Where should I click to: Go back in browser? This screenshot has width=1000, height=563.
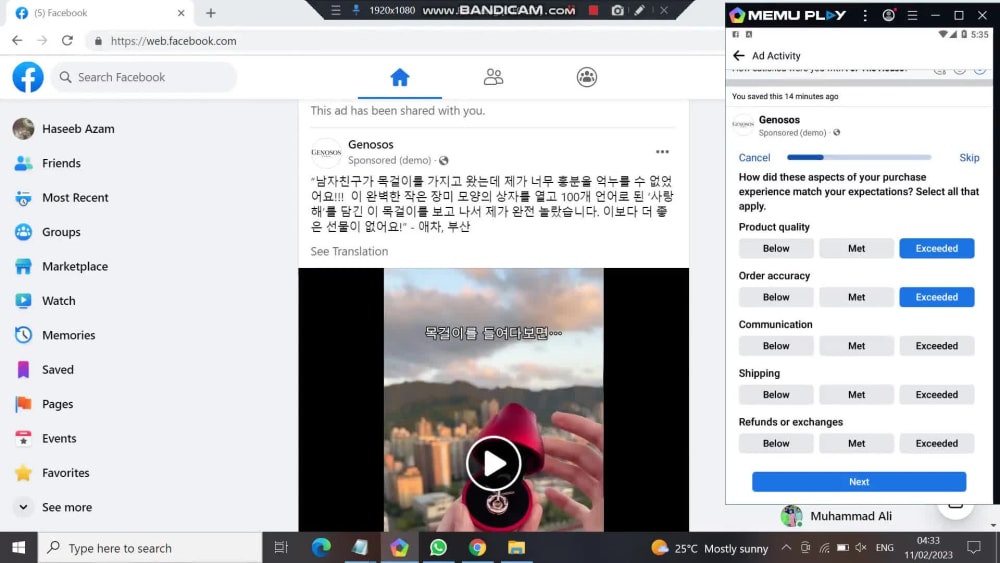[17, 41]
